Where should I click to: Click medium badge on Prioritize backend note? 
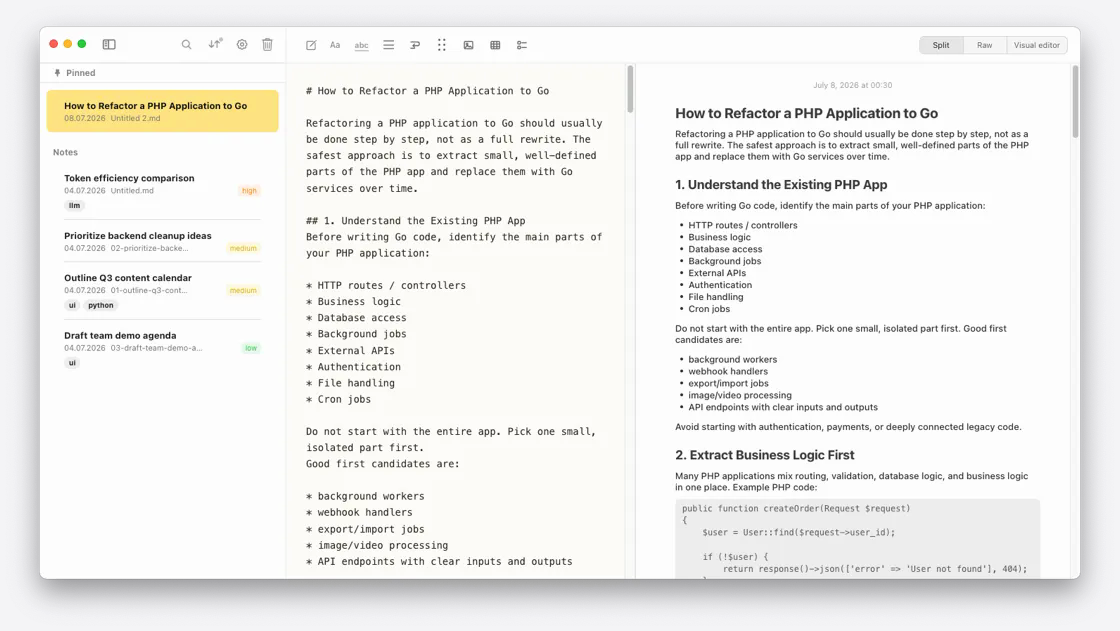243,248
